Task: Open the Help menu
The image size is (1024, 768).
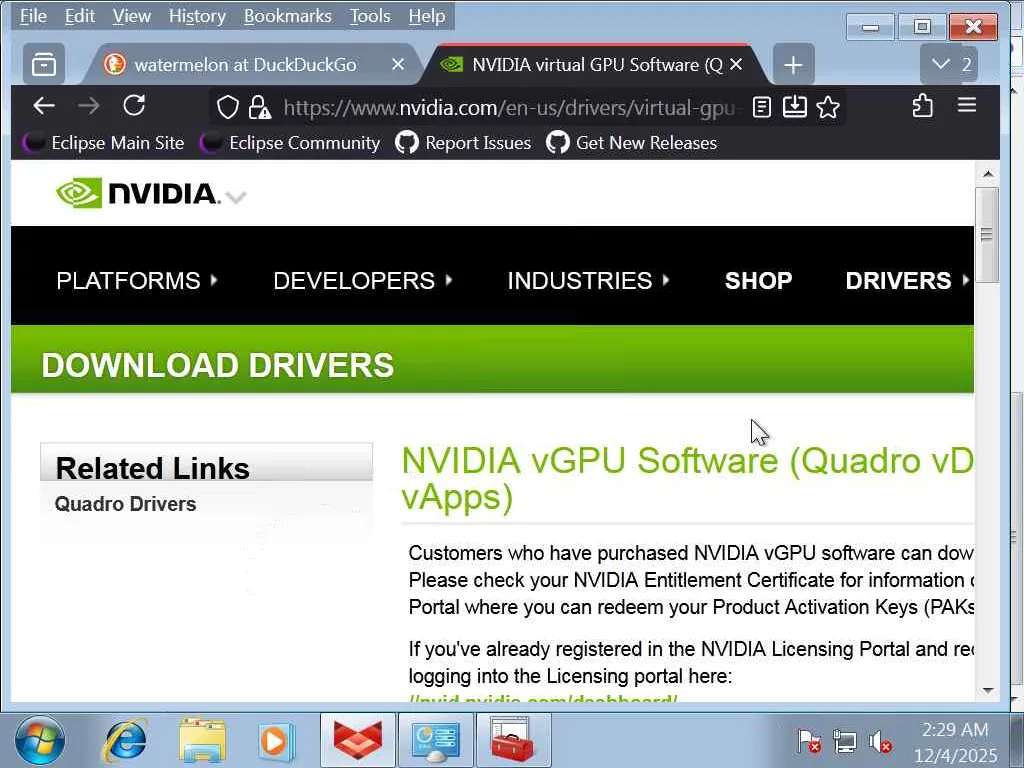Action: (x=426, y=16)
